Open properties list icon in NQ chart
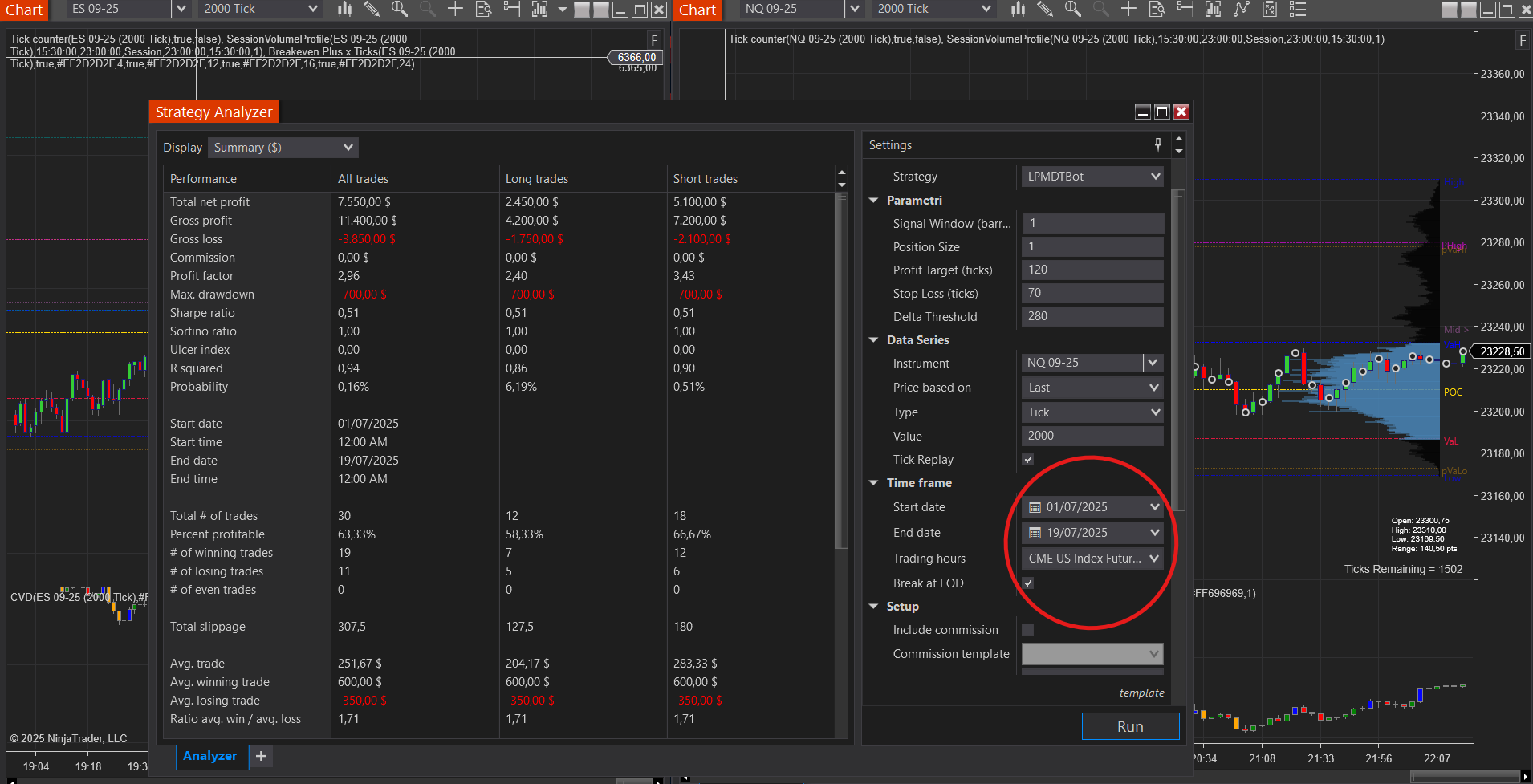Image resolution: width=1533 pixels, height=784 pixels. (x=1298, y=9)
